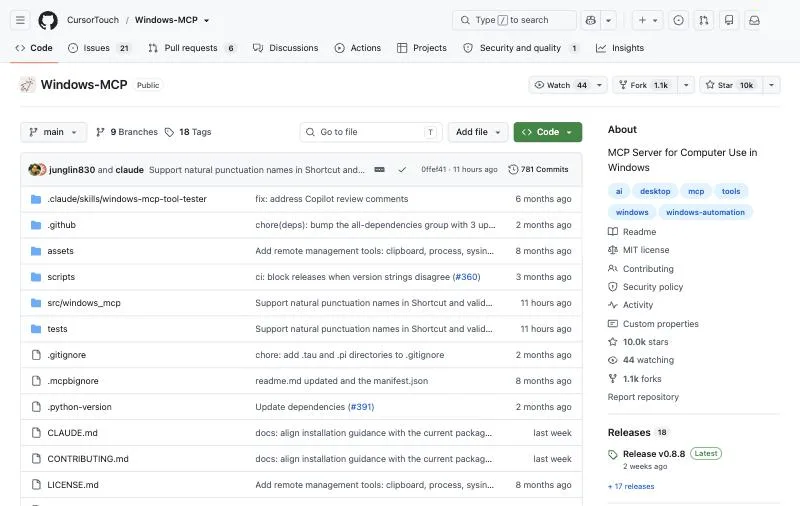Click the LICENSE.md file icon
This screenshot has height=506, width=800.
click(x=36, y=485)
